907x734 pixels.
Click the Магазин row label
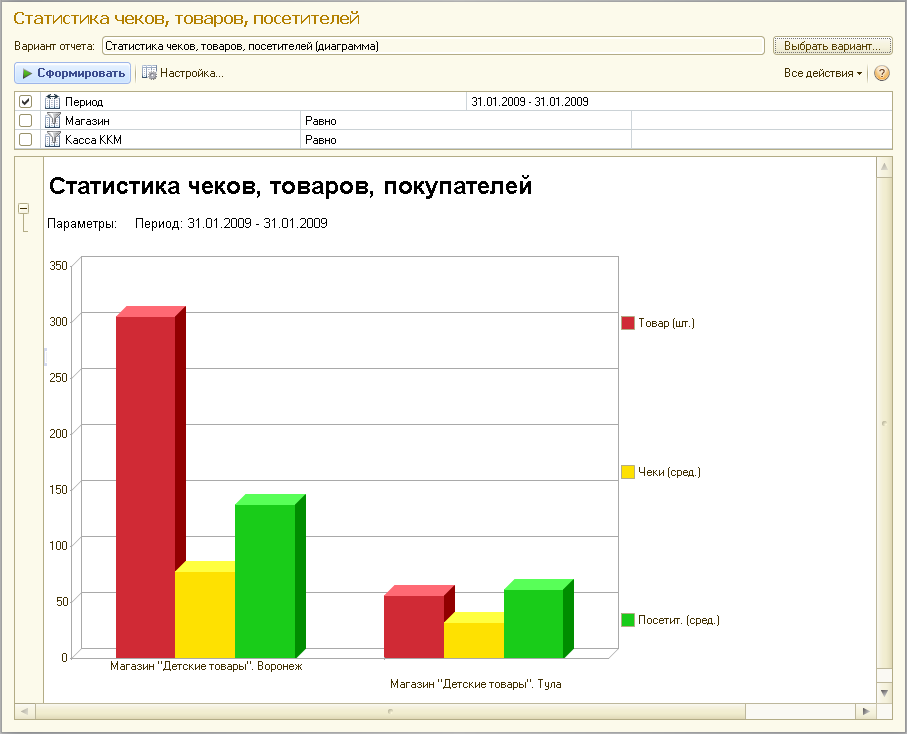(x=87, y=121)
